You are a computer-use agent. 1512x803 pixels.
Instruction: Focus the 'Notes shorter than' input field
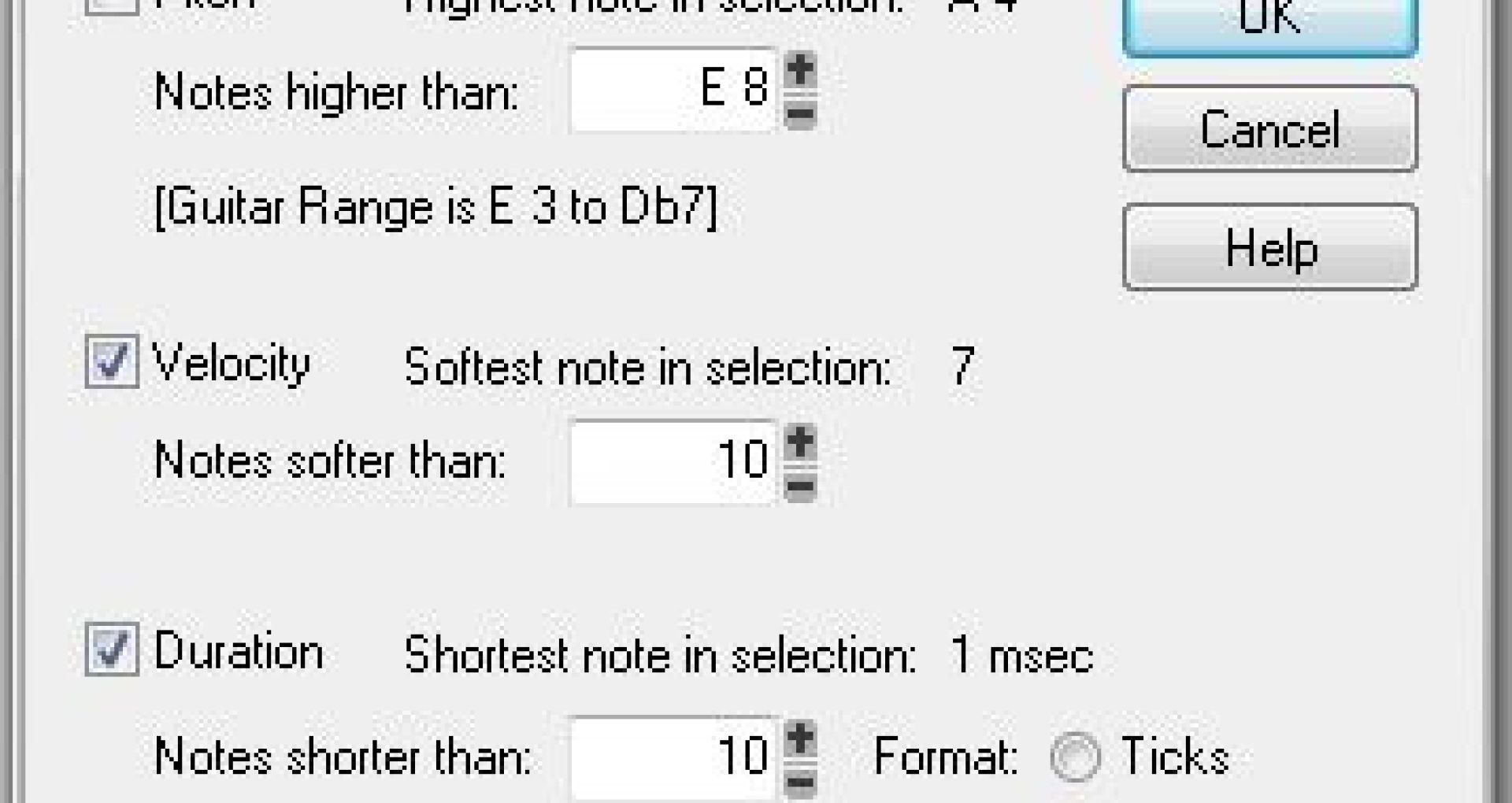[673, 758]
